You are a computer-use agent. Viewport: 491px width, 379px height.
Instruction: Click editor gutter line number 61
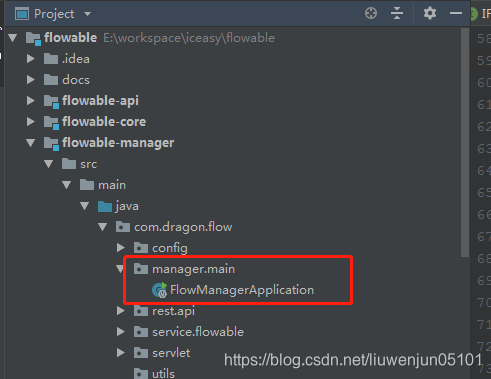[484, 105]
